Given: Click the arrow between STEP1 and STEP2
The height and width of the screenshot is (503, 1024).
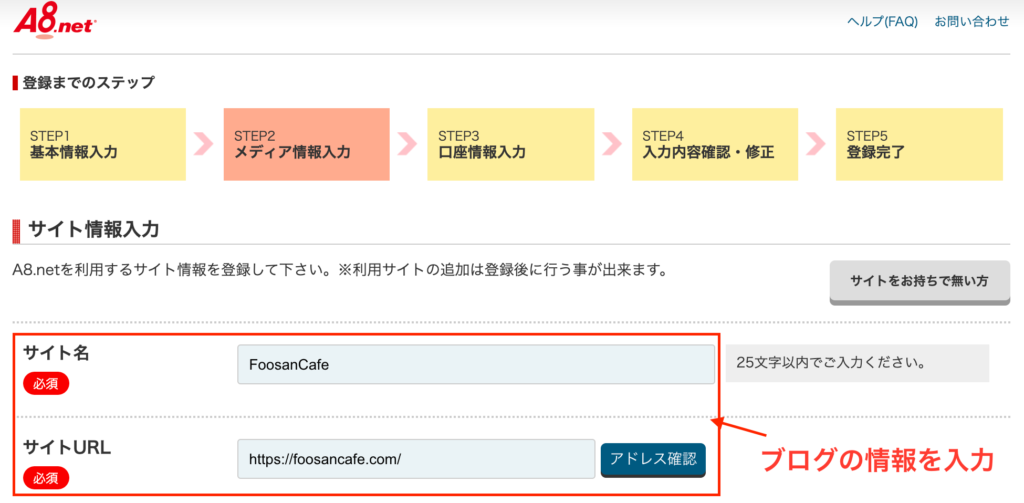Looking at the screenshot, I should (x=204, y=144).
